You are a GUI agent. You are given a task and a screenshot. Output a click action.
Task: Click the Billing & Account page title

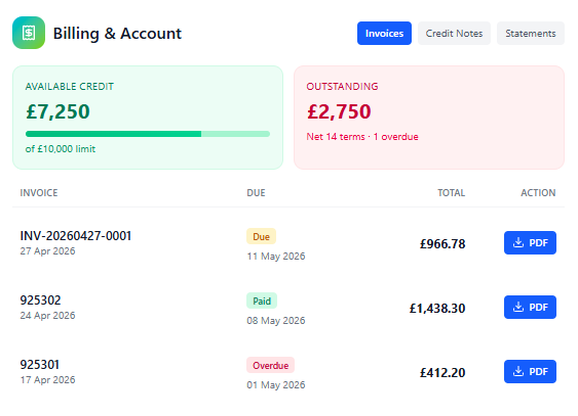click(x=117, y=33)
